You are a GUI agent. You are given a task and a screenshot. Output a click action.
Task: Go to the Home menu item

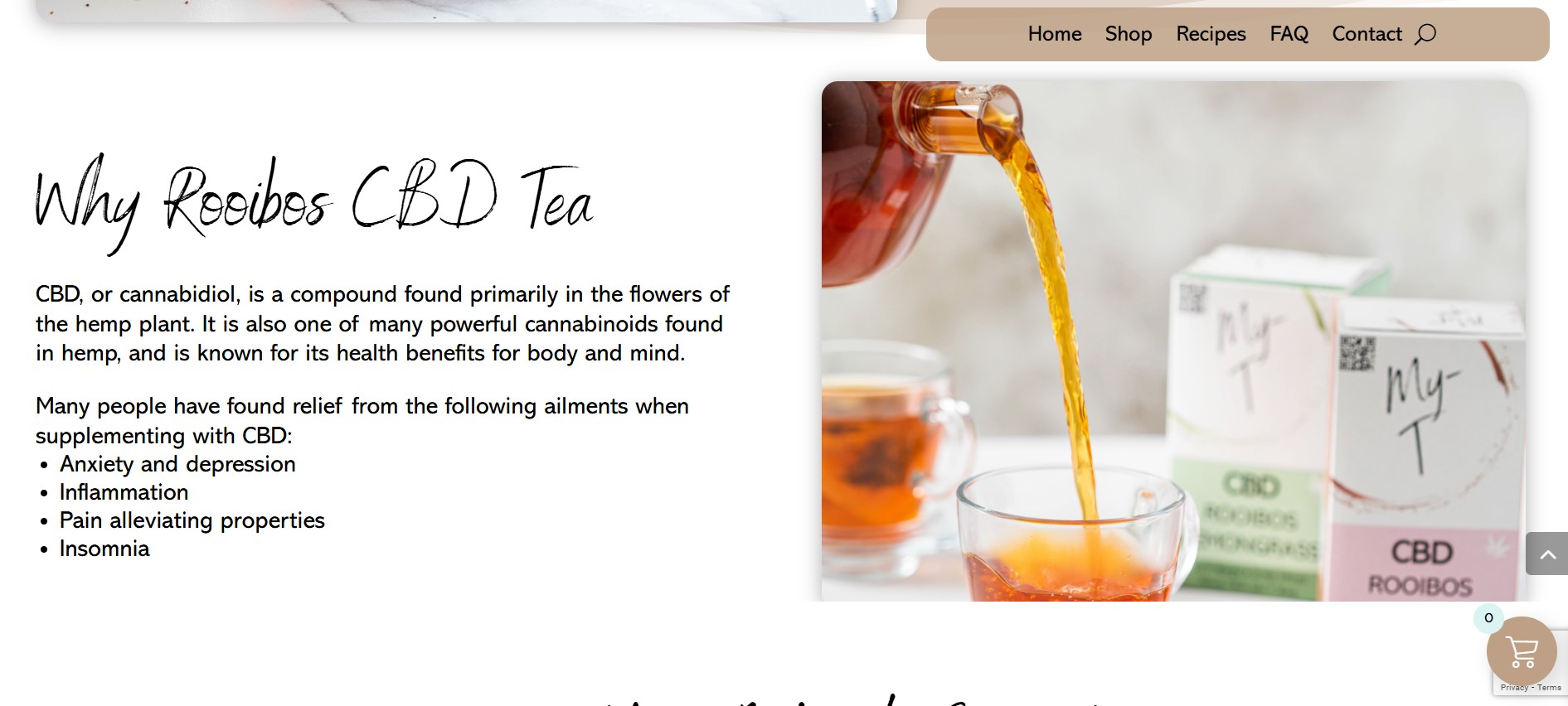pyautogui.click(x=1055, y=34)
